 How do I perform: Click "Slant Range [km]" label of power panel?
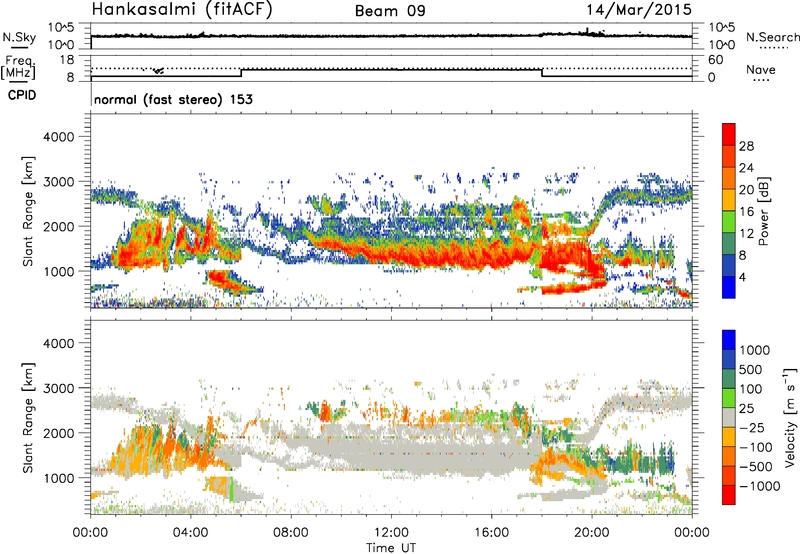28,211
